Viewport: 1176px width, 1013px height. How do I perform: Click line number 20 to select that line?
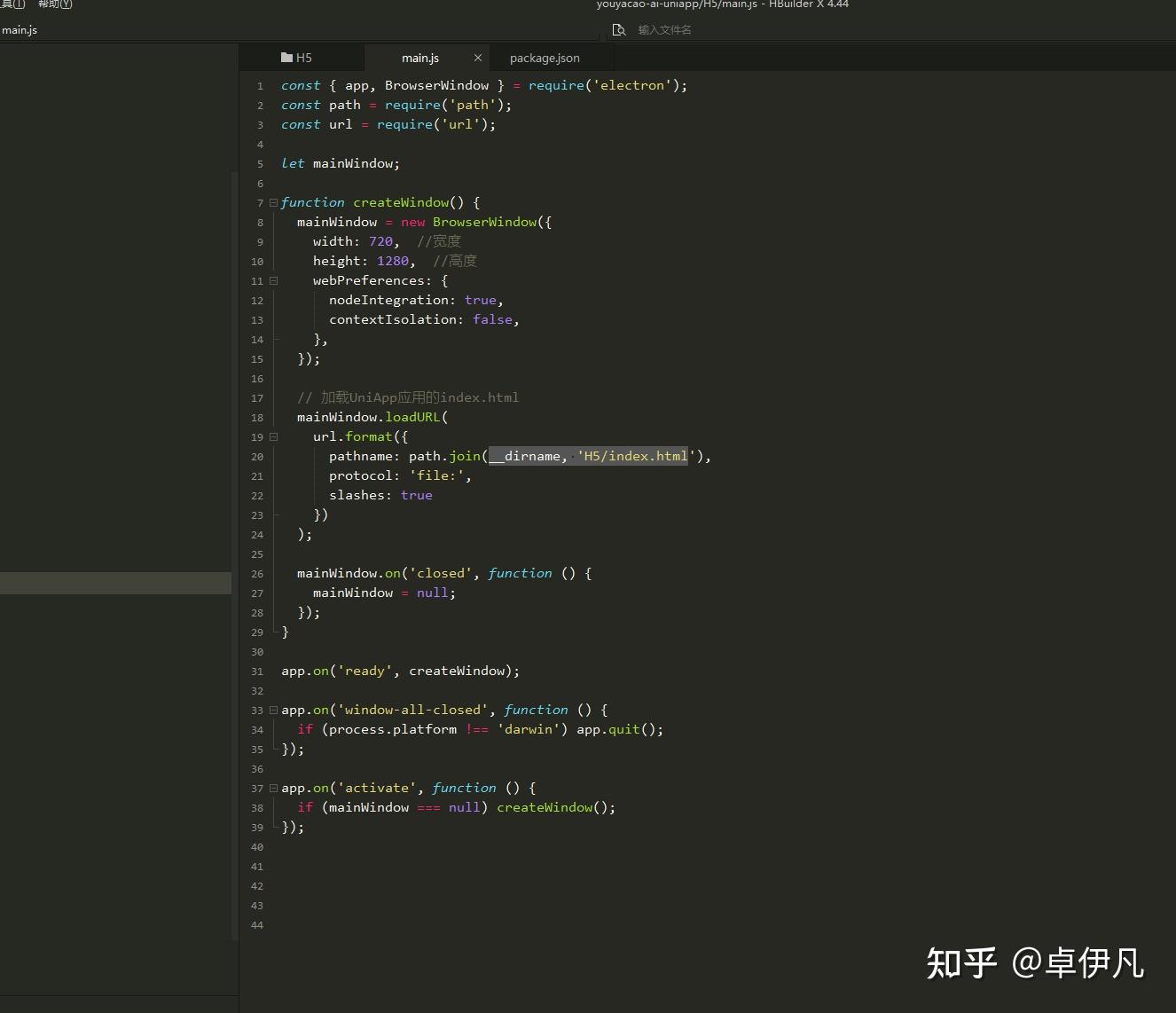(x=256, y=456)
